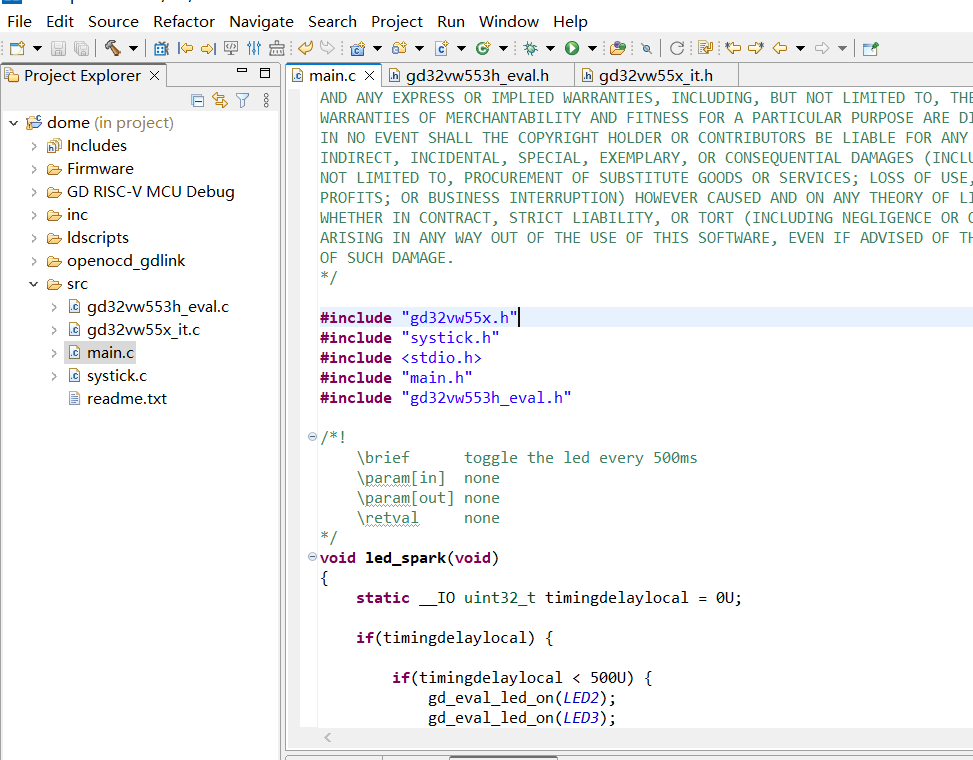Click the New file toolbar icon

coord(17,48)
